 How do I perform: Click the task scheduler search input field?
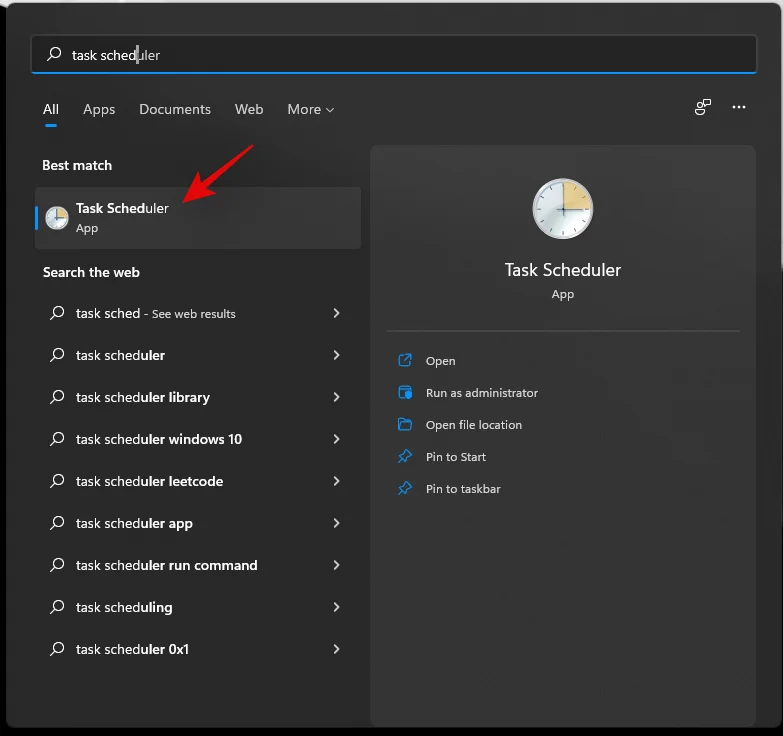(393, 54)
